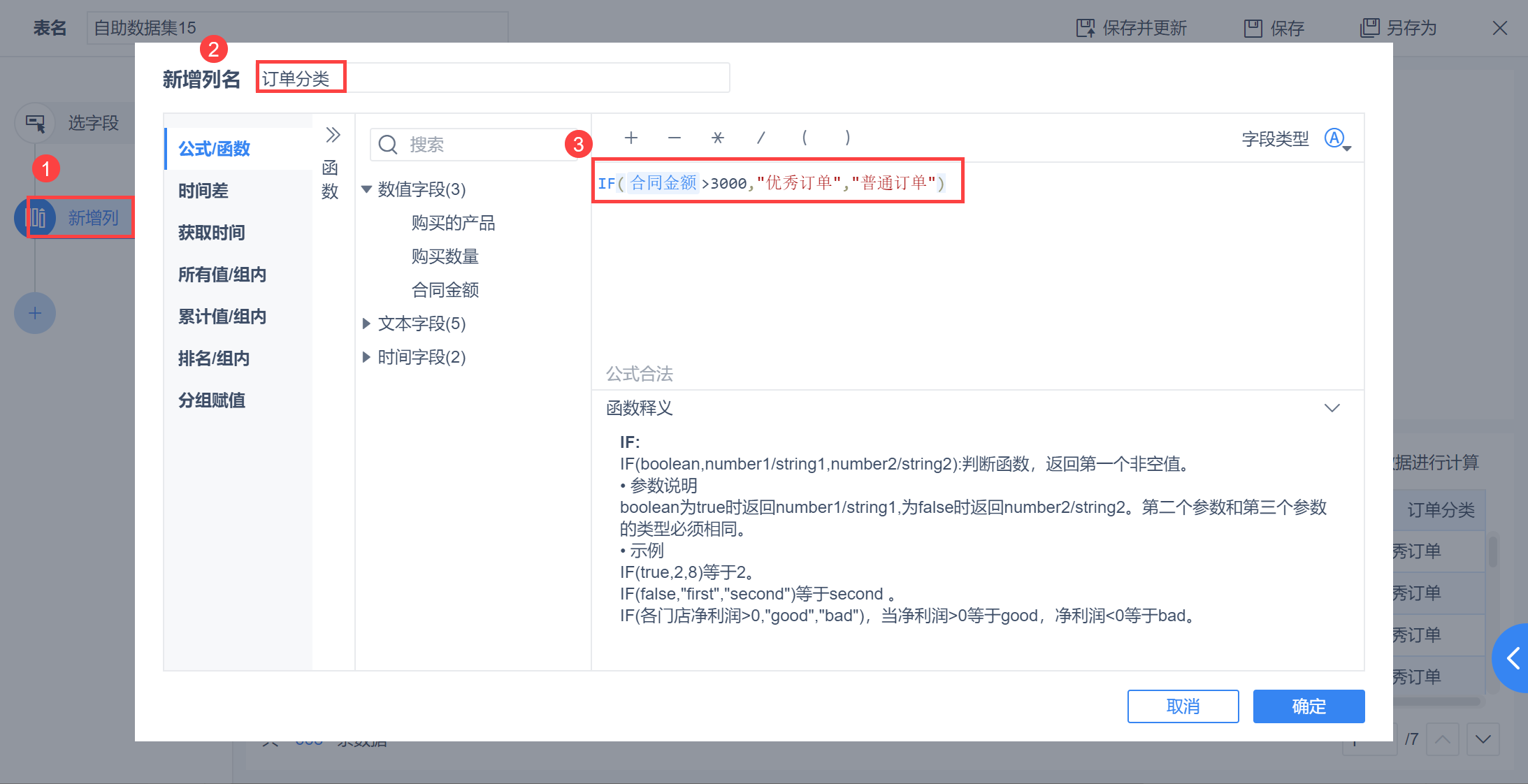
Task: Select the 排名/组内 function category
Action: coord(214,358)
